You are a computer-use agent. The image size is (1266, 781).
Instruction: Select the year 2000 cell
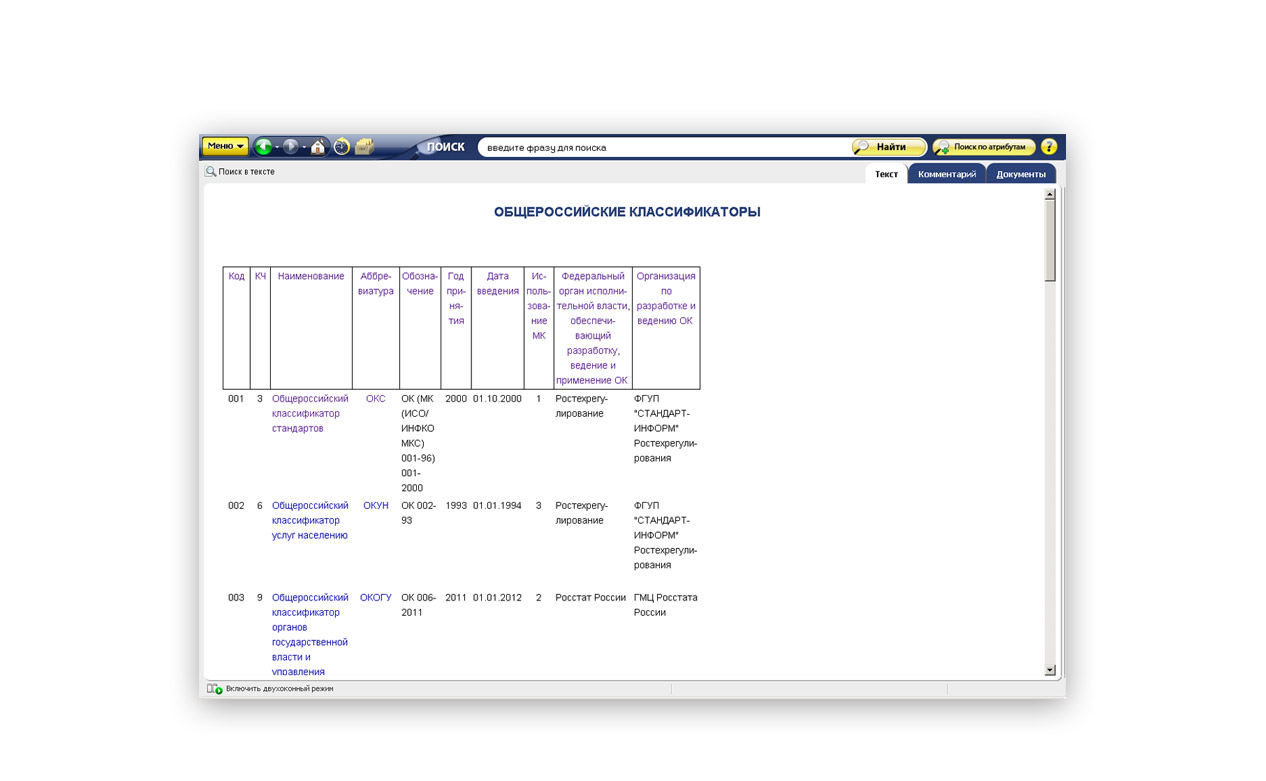[x=456, y=398]
